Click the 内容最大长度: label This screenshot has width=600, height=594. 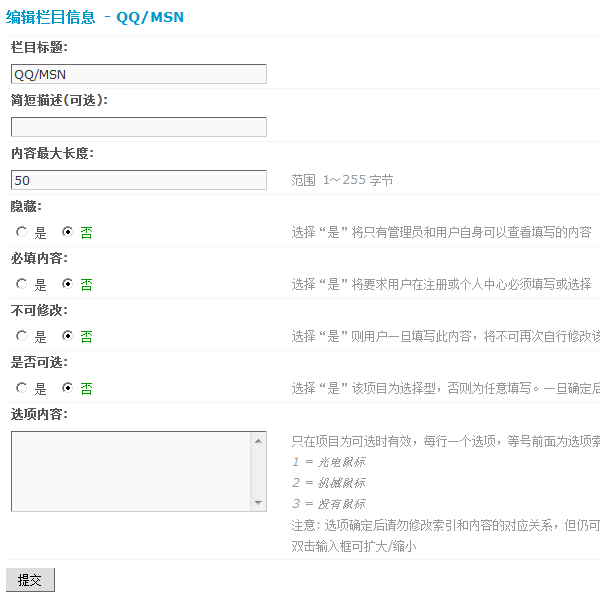click(52, 153)
